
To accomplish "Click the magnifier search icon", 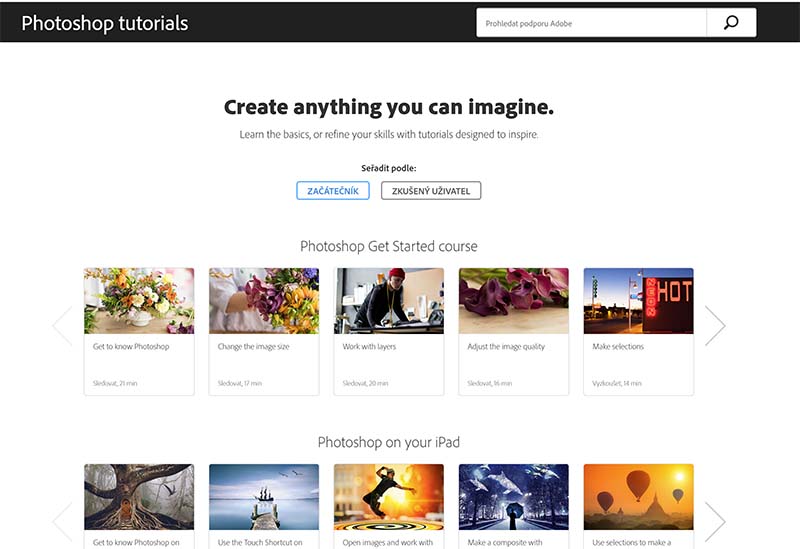I will pyautogui.click(x=731, y=22).
